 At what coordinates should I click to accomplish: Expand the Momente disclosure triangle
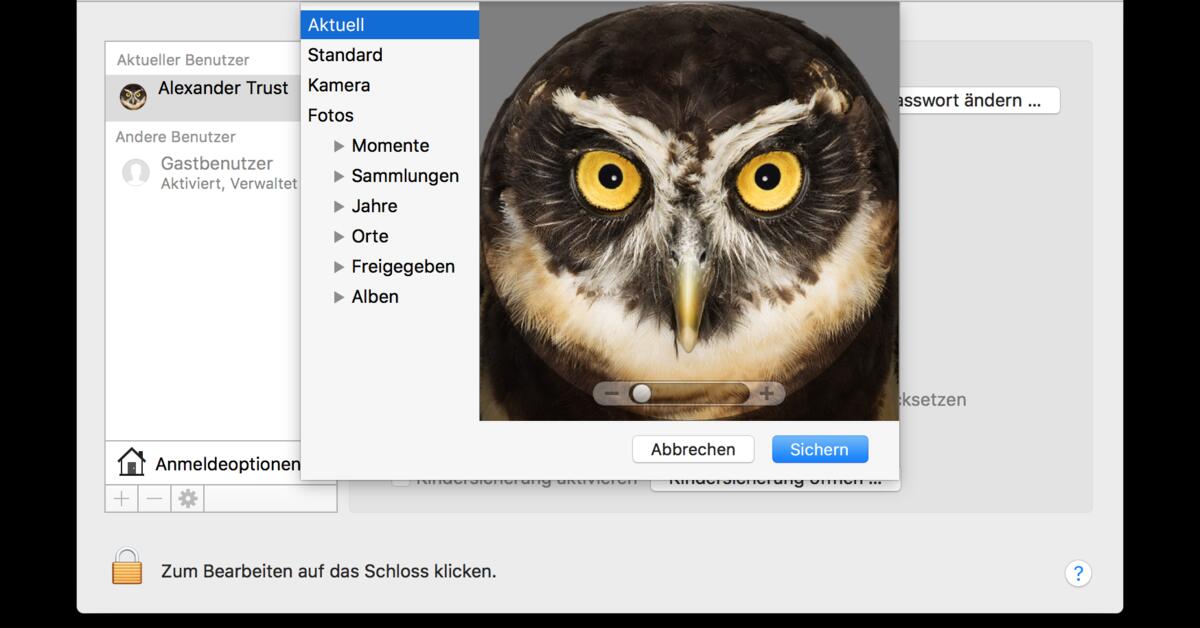click(x=339, y=145)
